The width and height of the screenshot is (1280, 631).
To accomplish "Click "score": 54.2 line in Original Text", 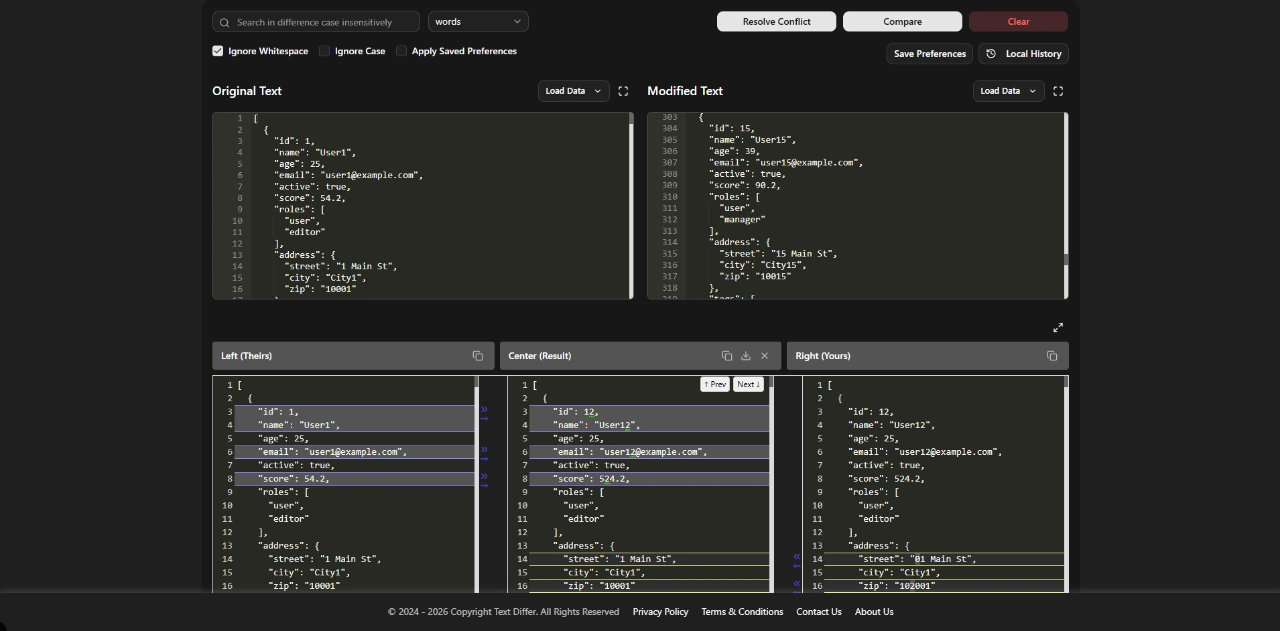I will coord(310,198).
